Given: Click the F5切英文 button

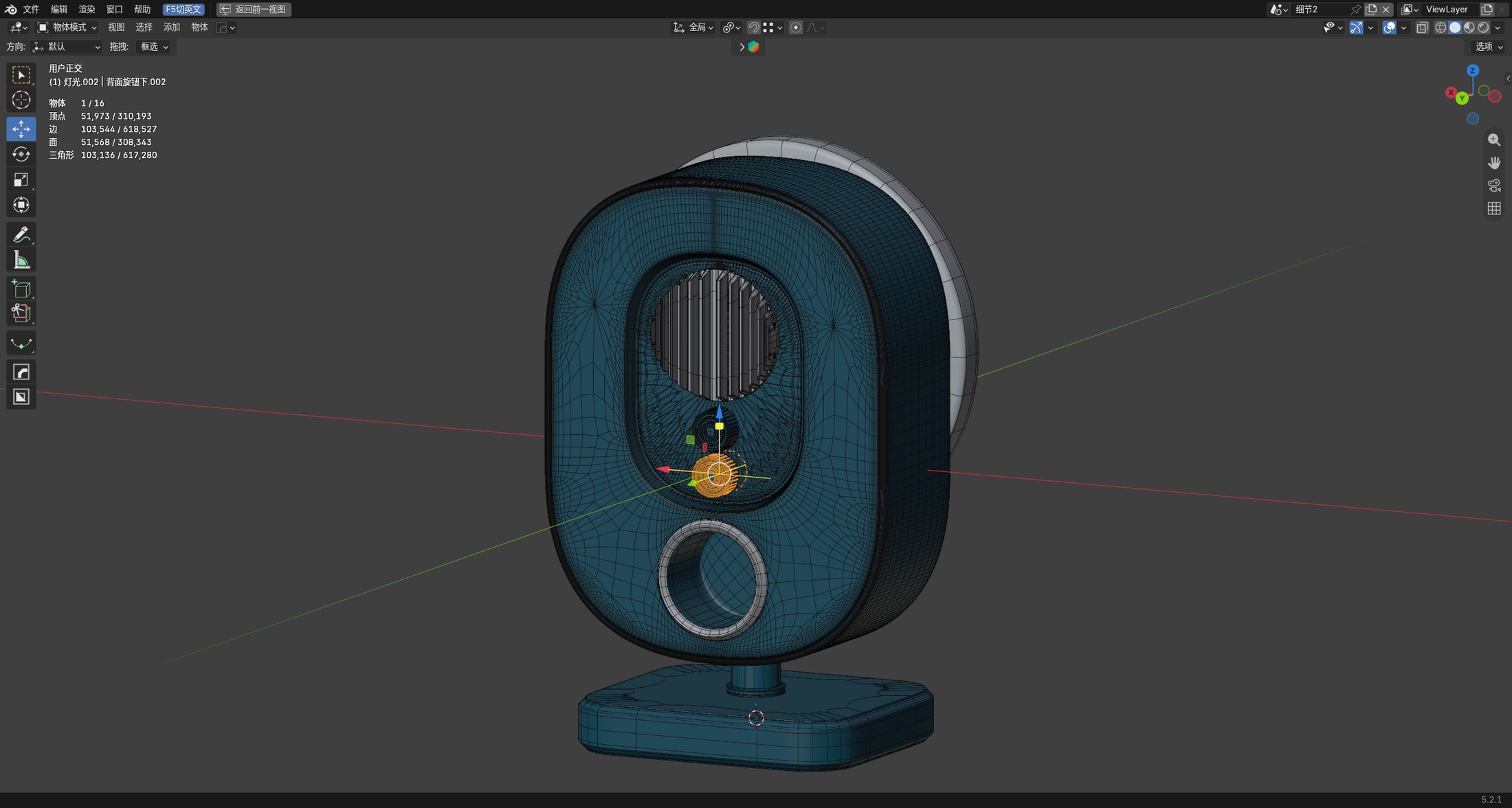Looking at the screenshot, I should (184, 9).
